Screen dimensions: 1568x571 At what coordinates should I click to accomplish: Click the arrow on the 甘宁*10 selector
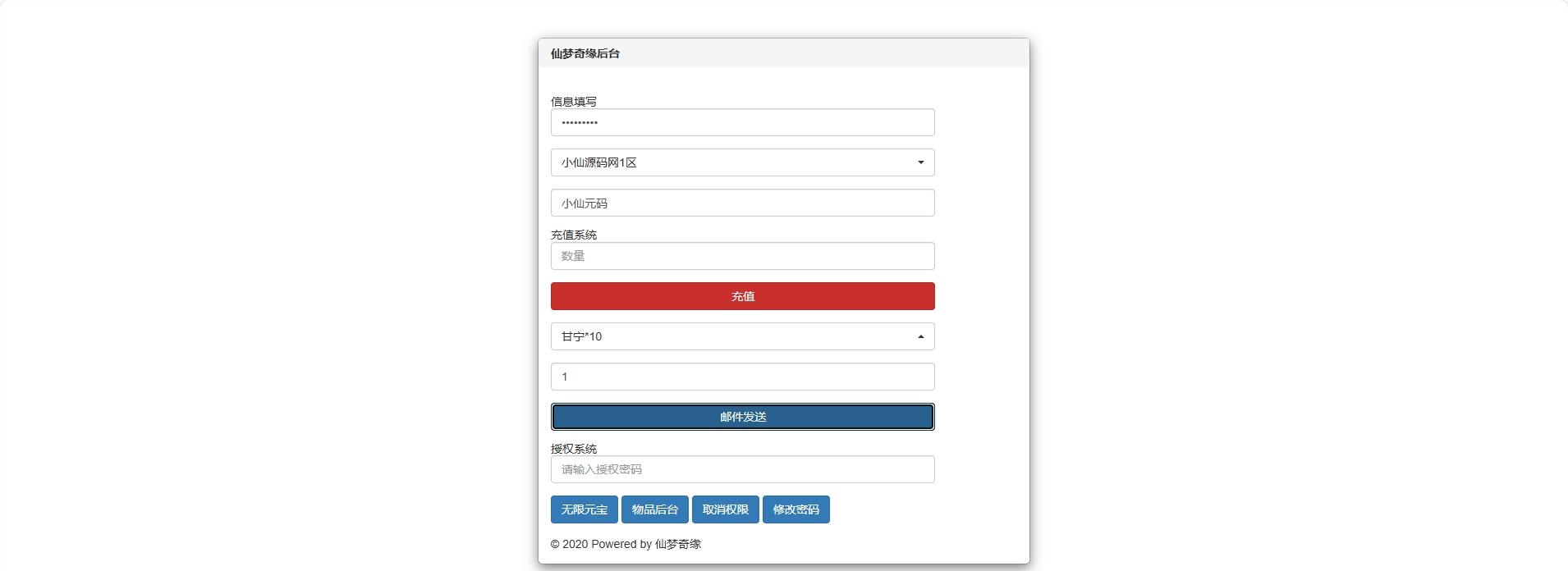pyautogui.click(x=920, y=336)
